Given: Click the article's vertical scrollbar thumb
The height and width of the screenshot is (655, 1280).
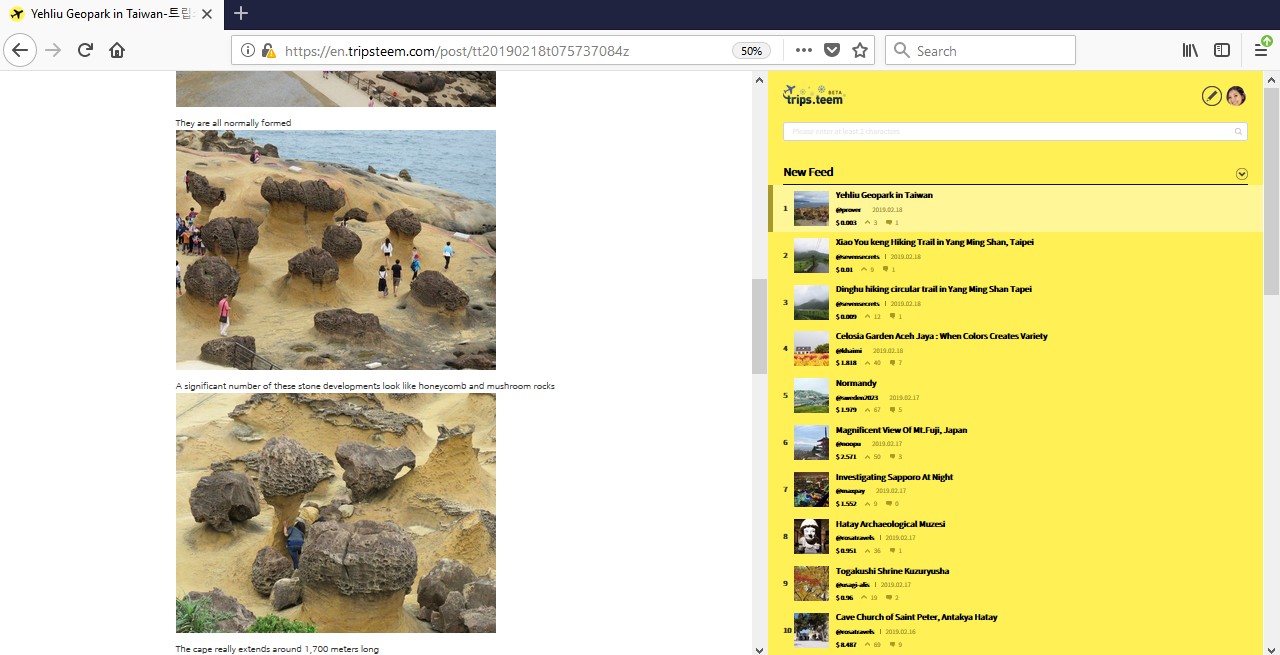Looking at the screenshot, I should point(759,326).
